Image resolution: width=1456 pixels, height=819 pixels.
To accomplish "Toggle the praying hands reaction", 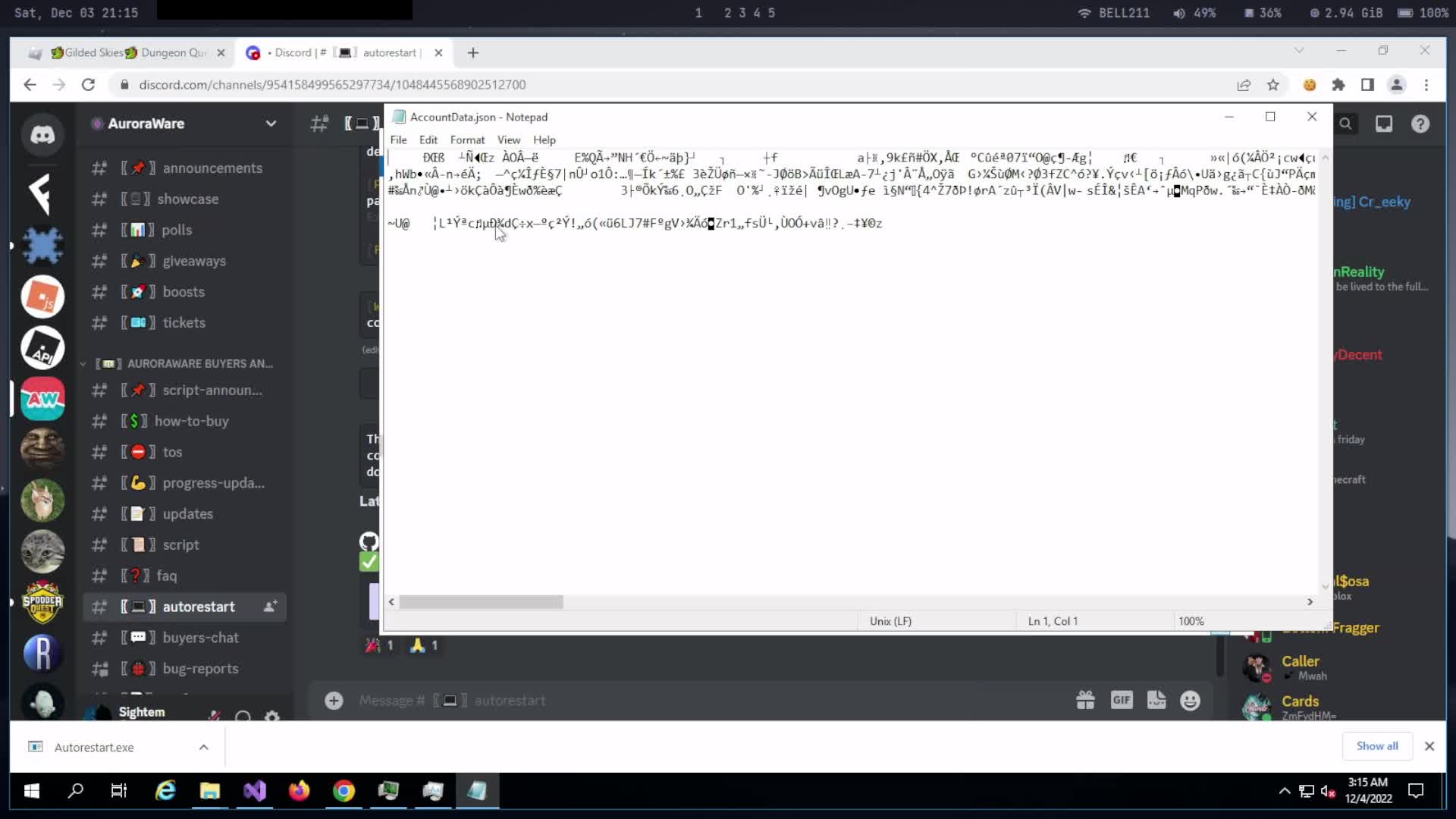I will click(x=424, y=645).
